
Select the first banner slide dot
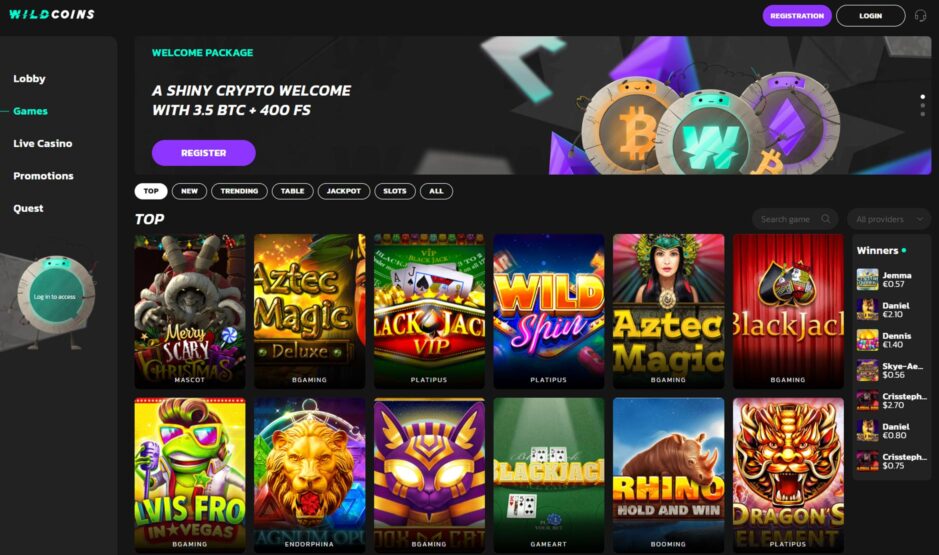tap(923, 96)
